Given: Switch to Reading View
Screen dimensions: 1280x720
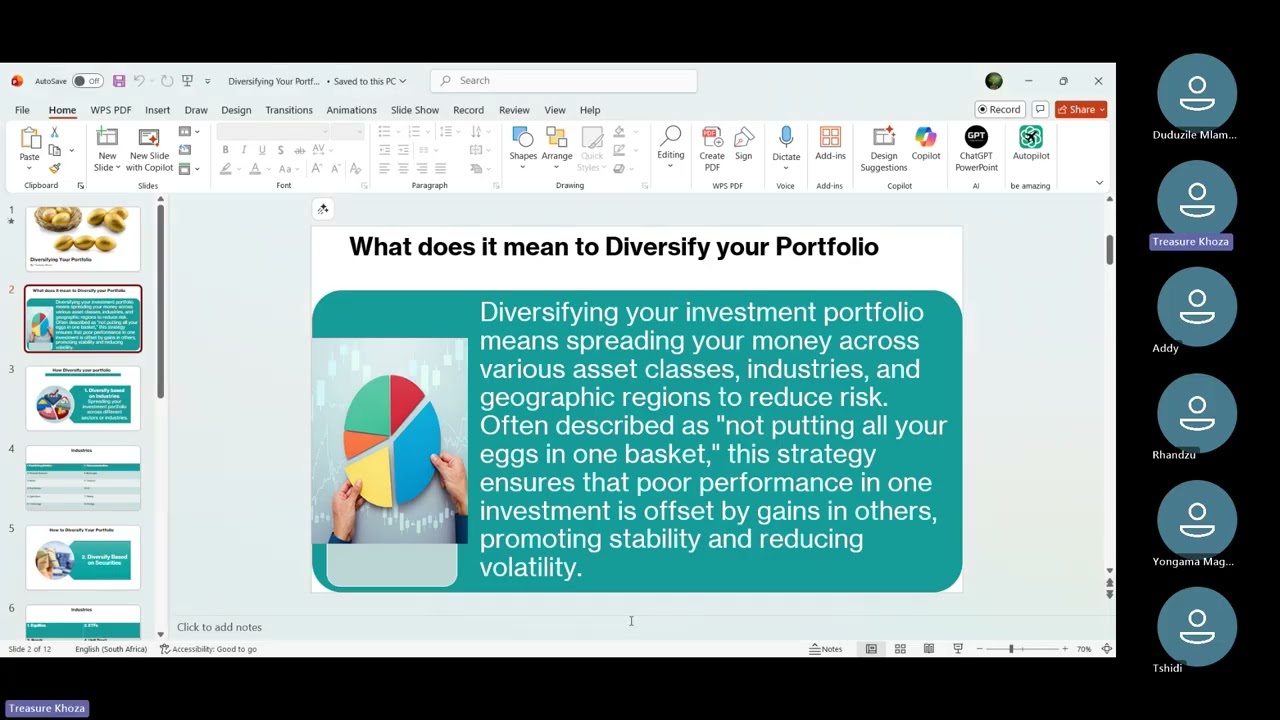Looking at the screenshot, I should 929,649.
